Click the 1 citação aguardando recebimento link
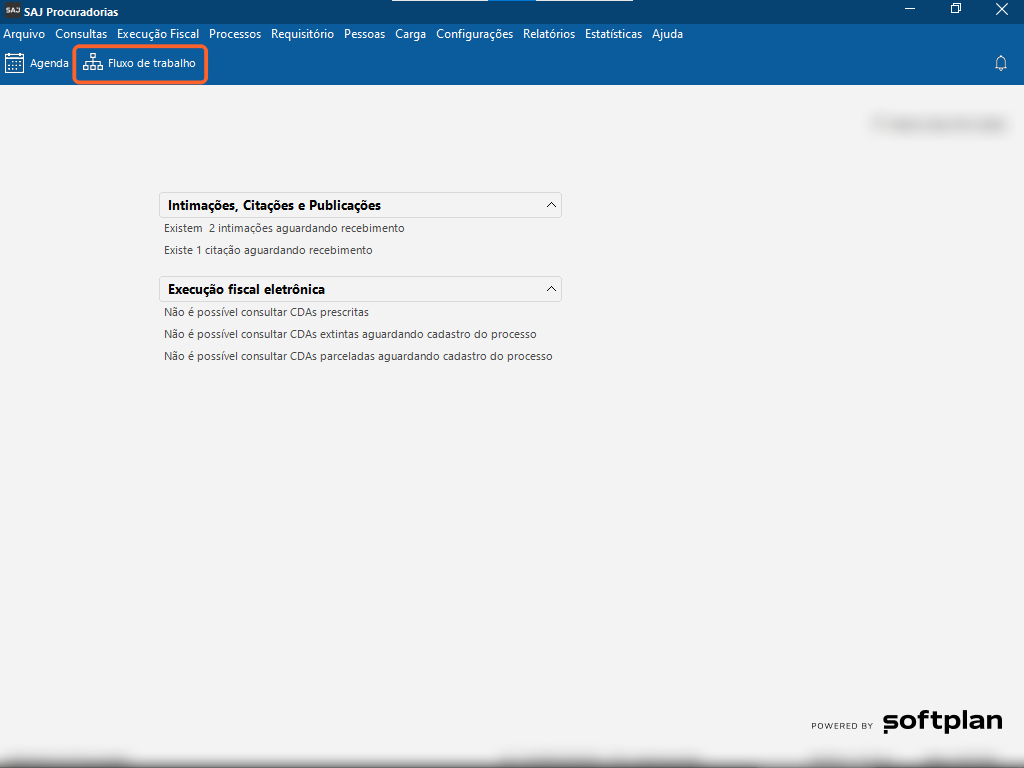 268,251
